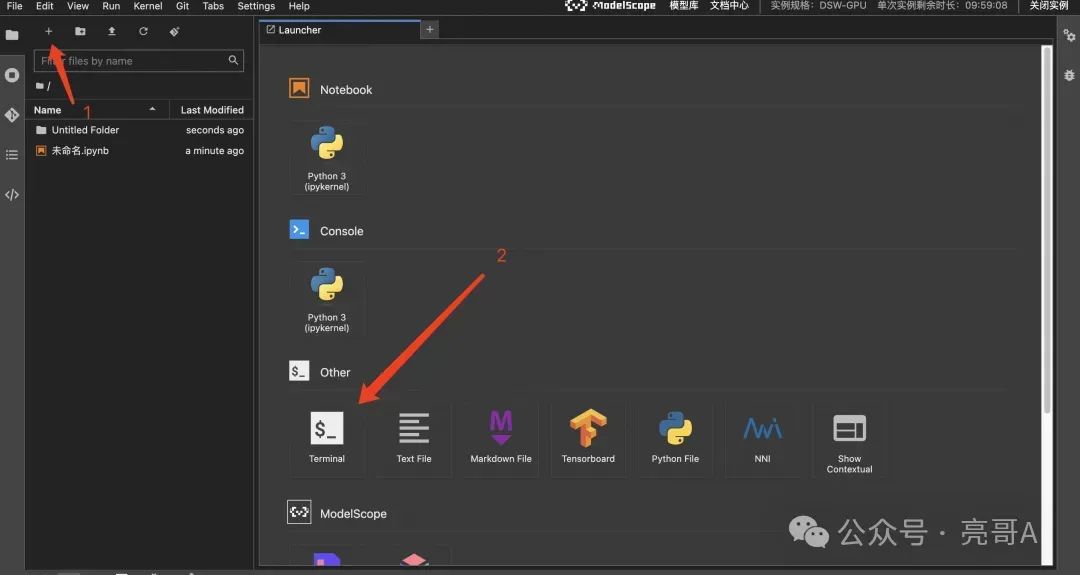Open the 模型库 link
This screenshot has width=1080, height=575.
684,6
